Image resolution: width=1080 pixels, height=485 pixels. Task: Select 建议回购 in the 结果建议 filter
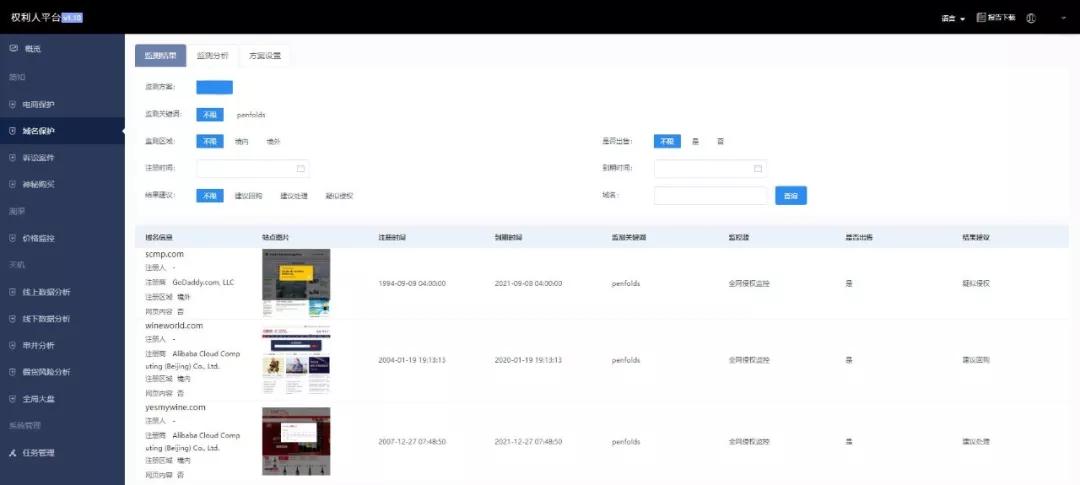coord(248,196)
